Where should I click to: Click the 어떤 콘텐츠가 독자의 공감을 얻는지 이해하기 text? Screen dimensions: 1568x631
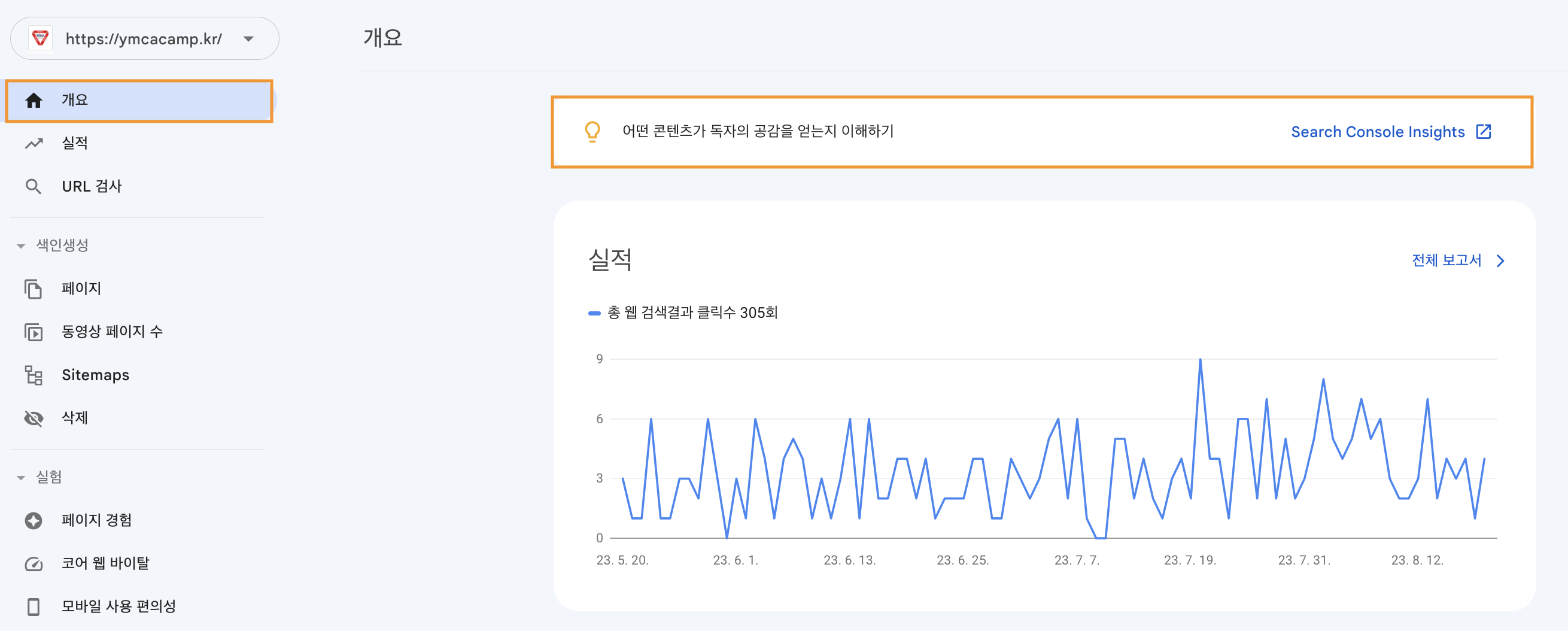(758, 131)
